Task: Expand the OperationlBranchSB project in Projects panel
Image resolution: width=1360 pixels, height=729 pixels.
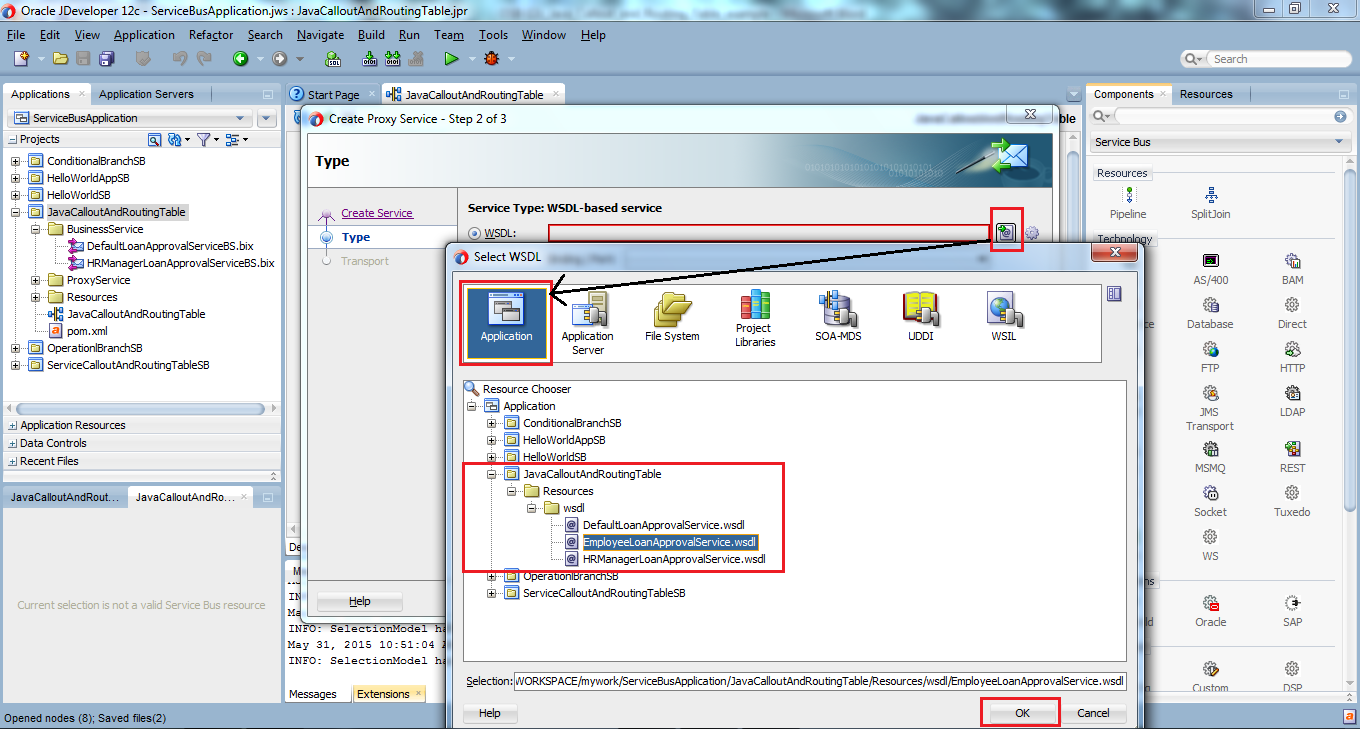Action: tap(15, 348)
